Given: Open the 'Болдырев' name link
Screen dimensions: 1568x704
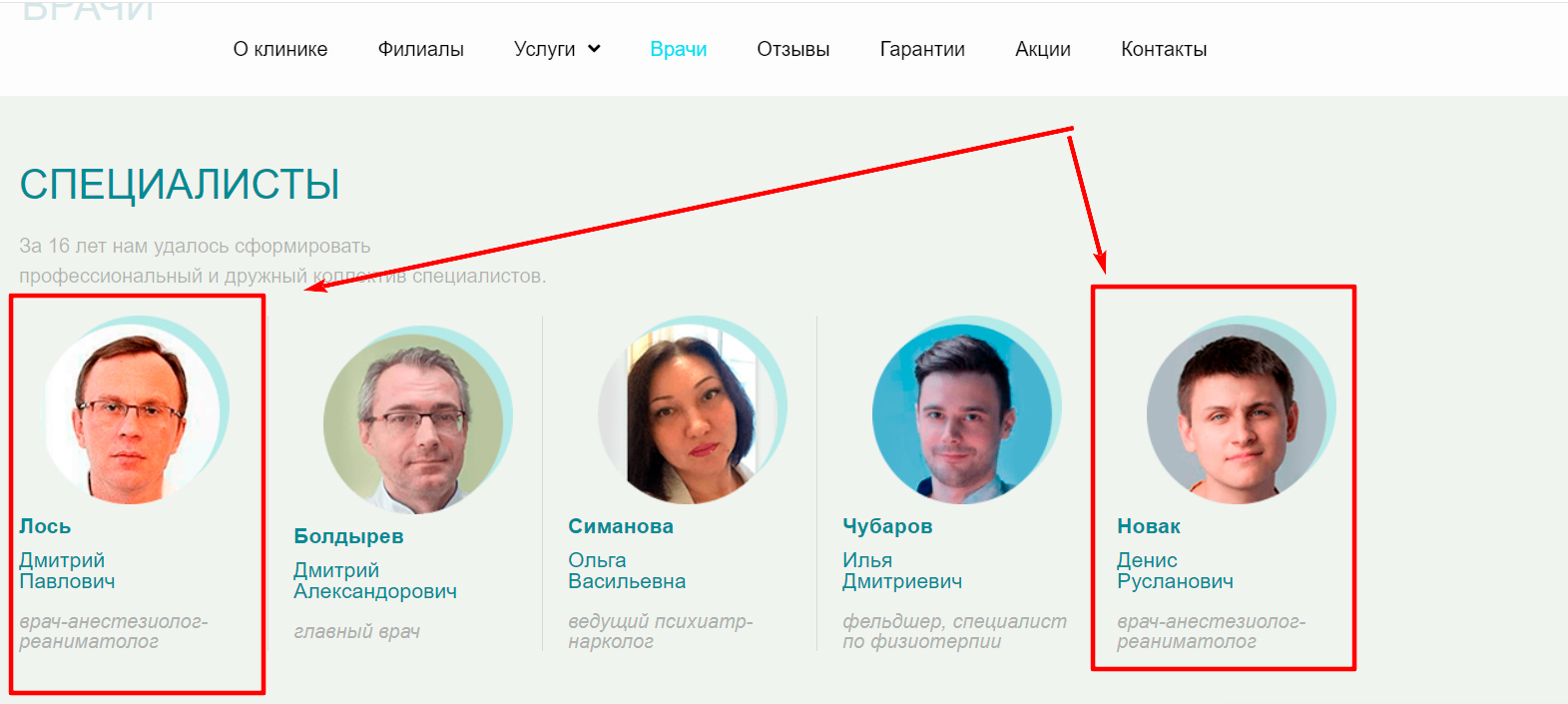Looking at the screenshot, I should [348, 536].
